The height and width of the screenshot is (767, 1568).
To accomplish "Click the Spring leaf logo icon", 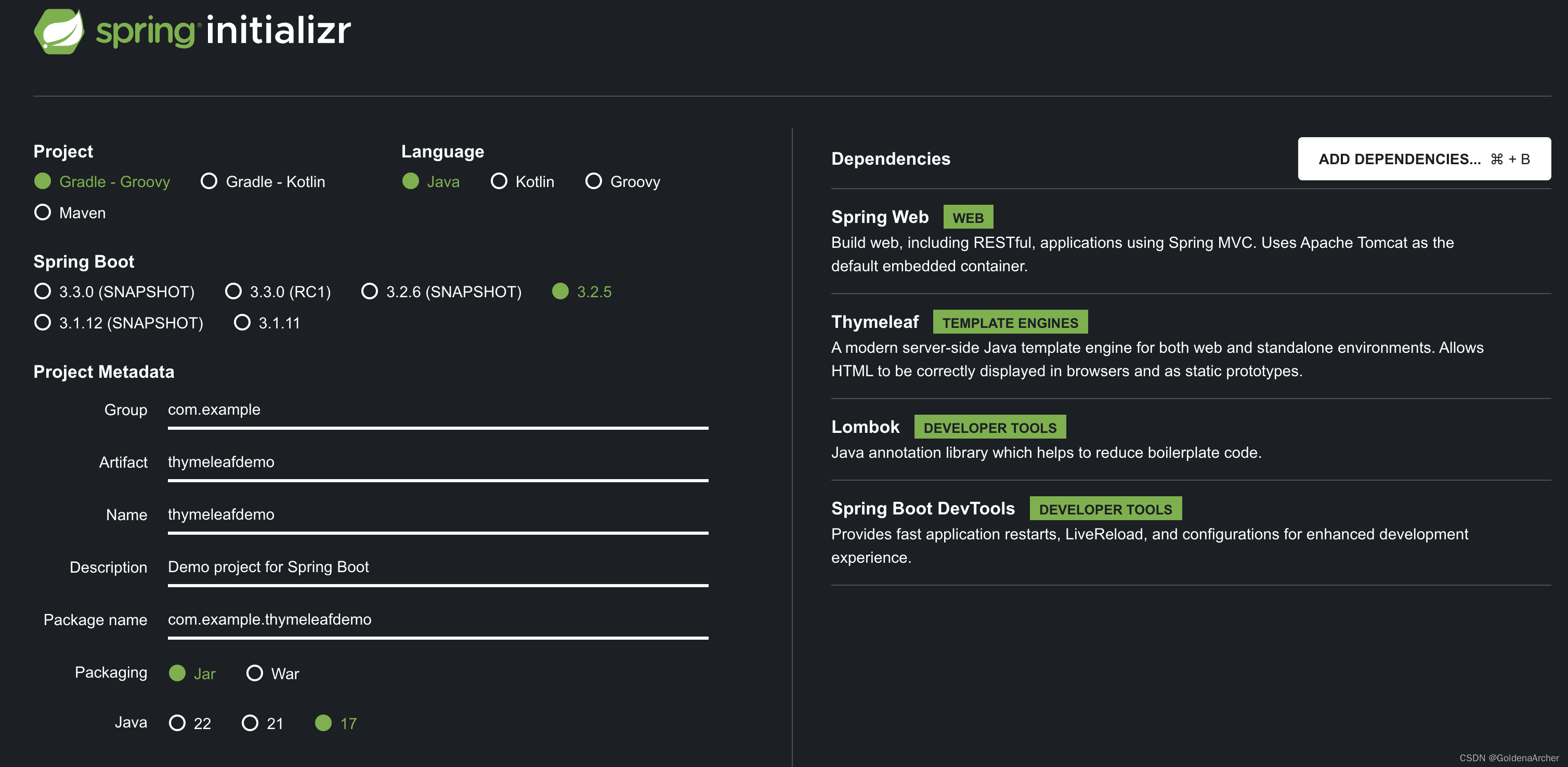I will tap(59, 32).
